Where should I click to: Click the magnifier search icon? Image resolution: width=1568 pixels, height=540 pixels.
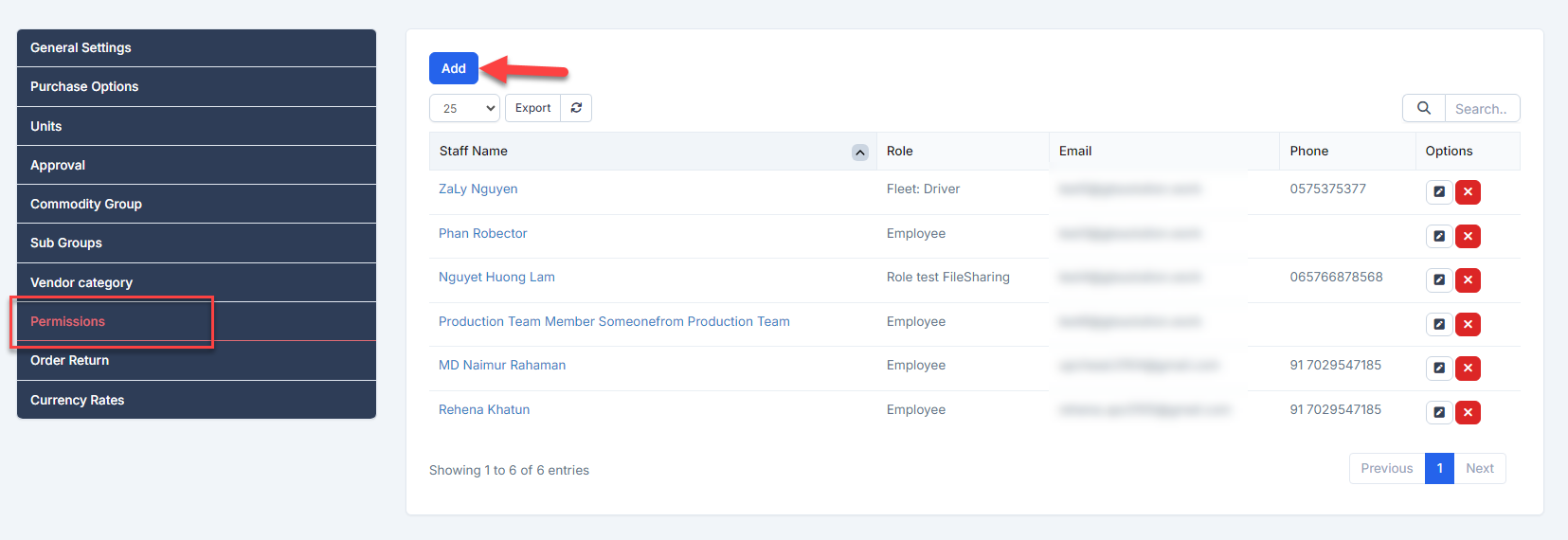click(x=1423, y=109)
